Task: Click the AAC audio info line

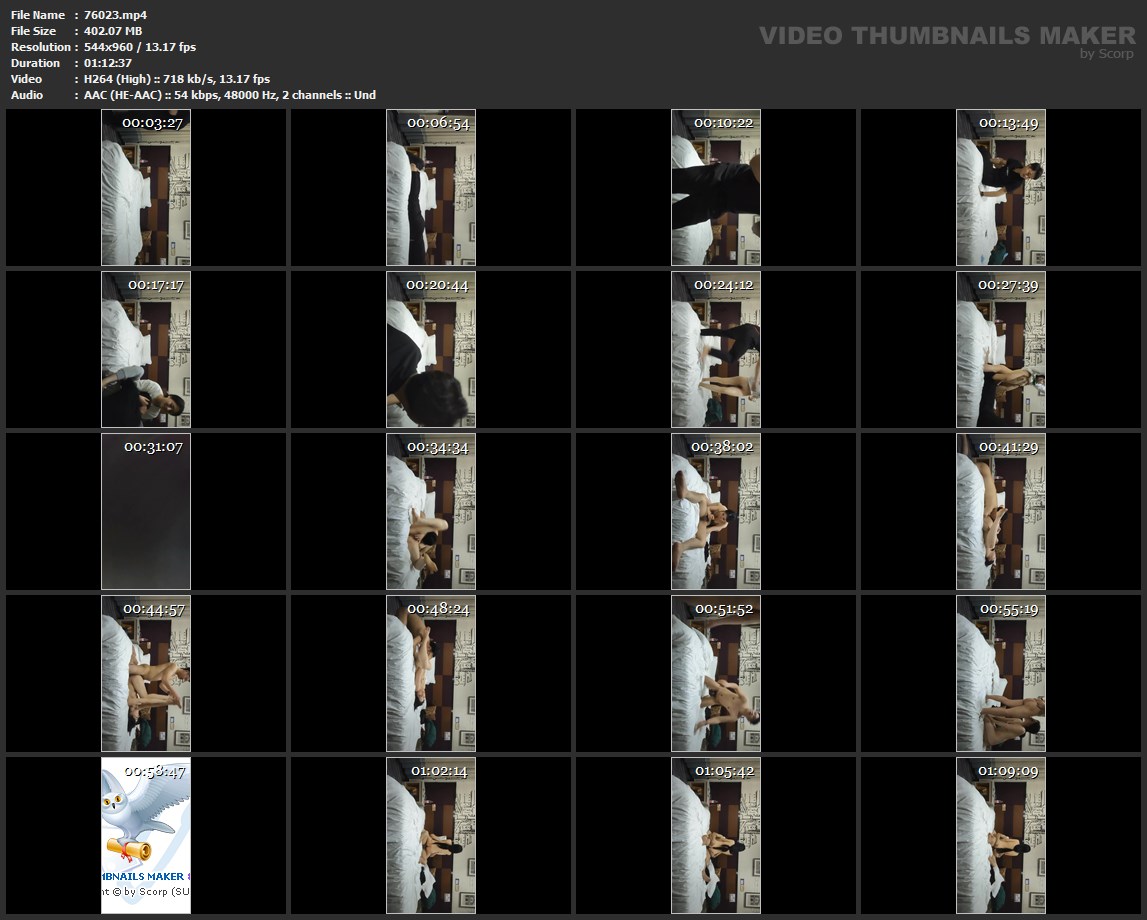Action: pyautogui.click(x=230, y=95)
